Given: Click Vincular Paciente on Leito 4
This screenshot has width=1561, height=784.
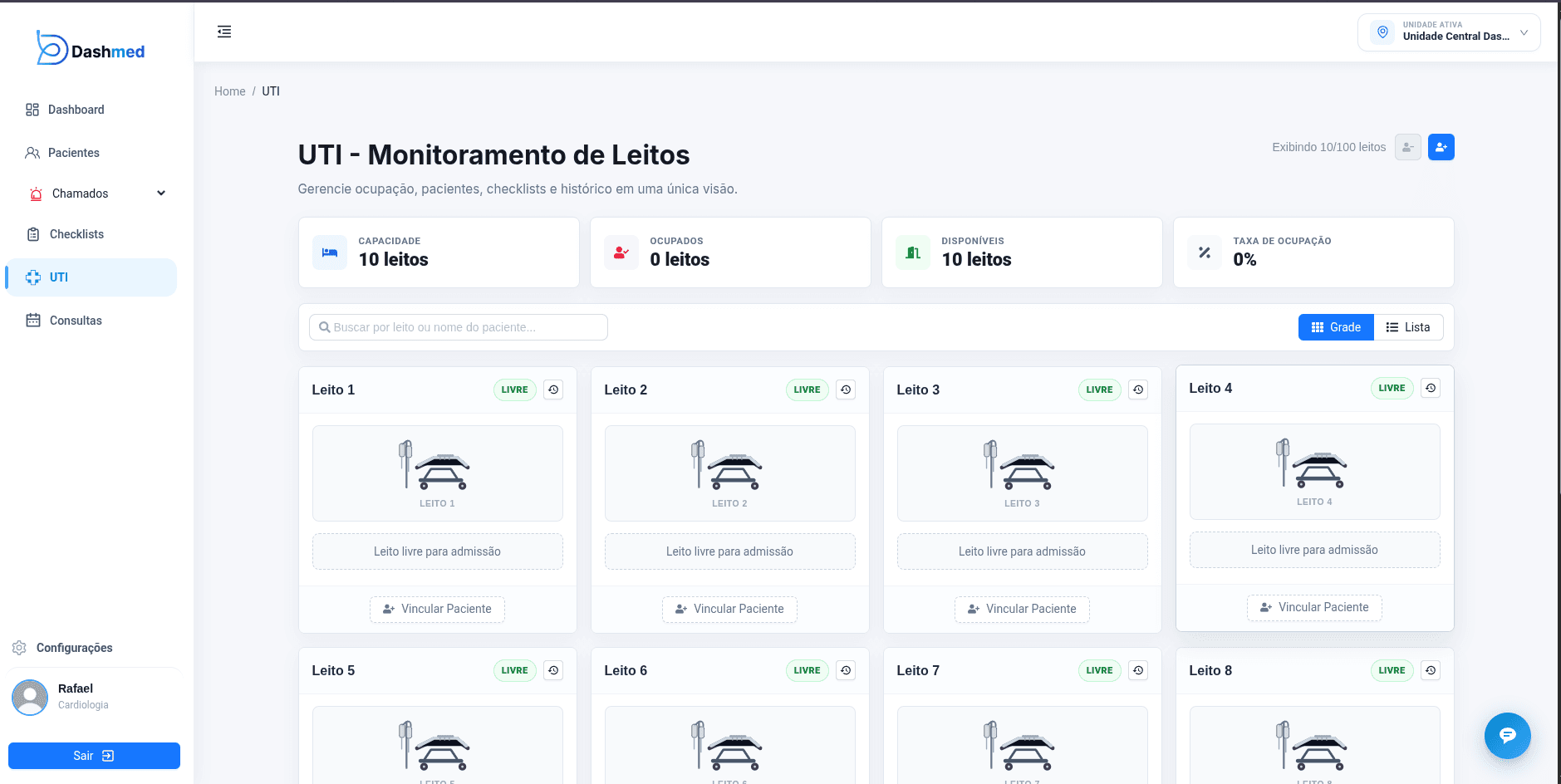Looking at the screenshot, I should pos(1314,607).
